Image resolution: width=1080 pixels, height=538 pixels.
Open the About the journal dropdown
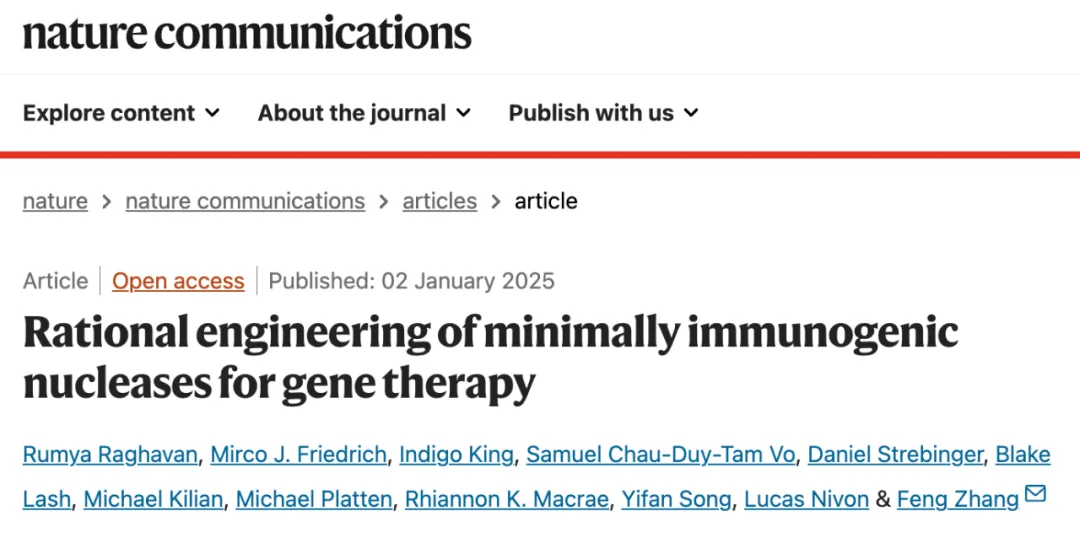[x=364, y=113]
